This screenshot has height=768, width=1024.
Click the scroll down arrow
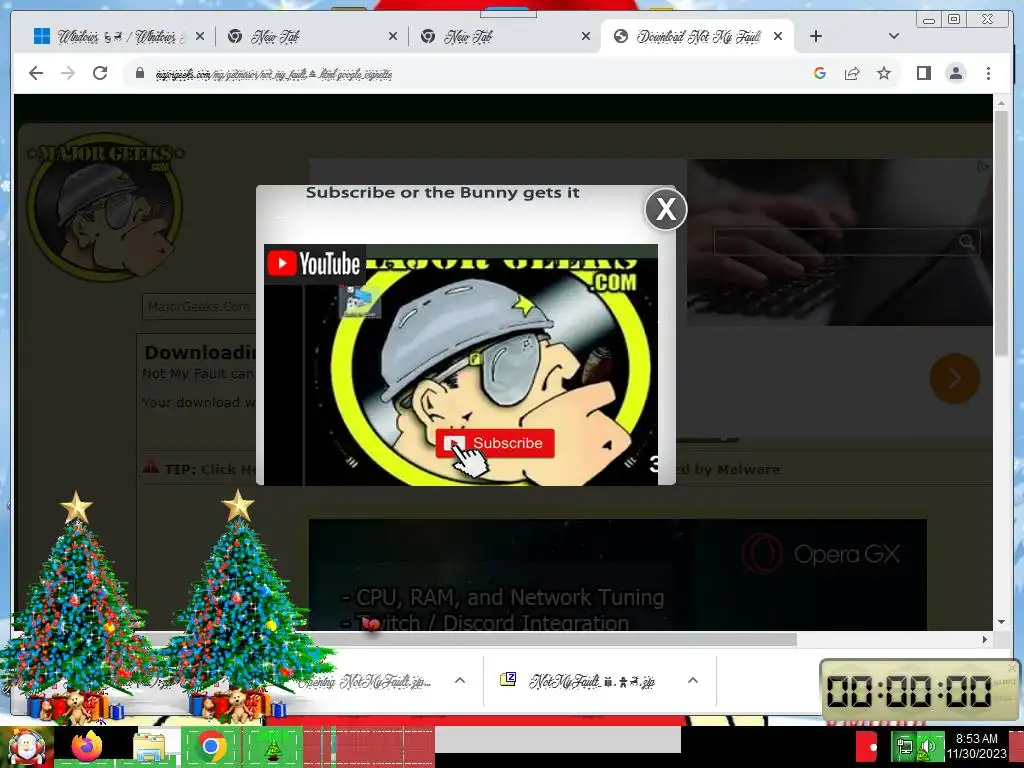[x=1001, y=622]
